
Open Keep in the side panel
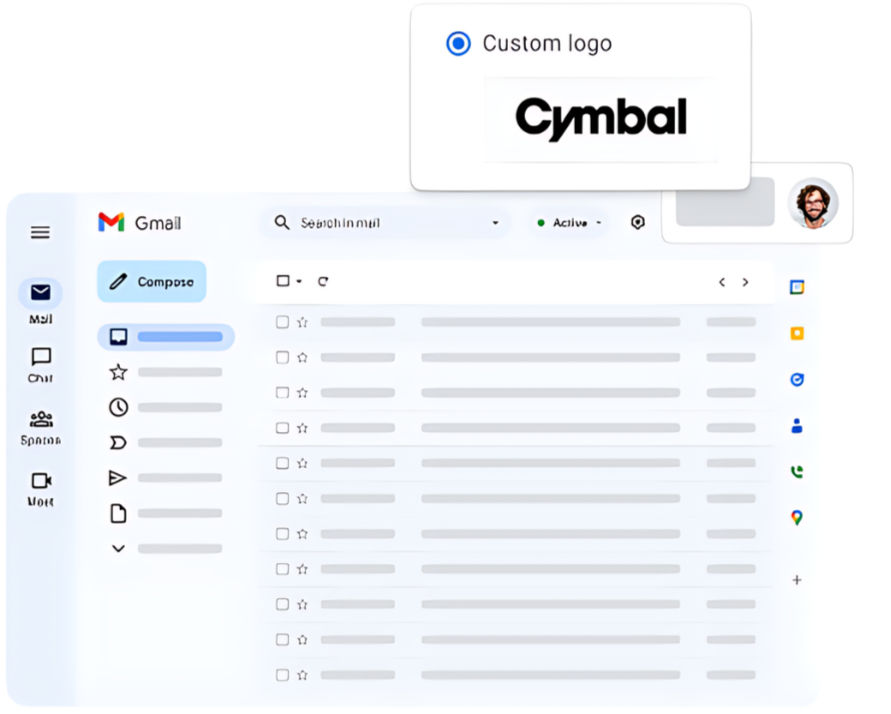797,333
